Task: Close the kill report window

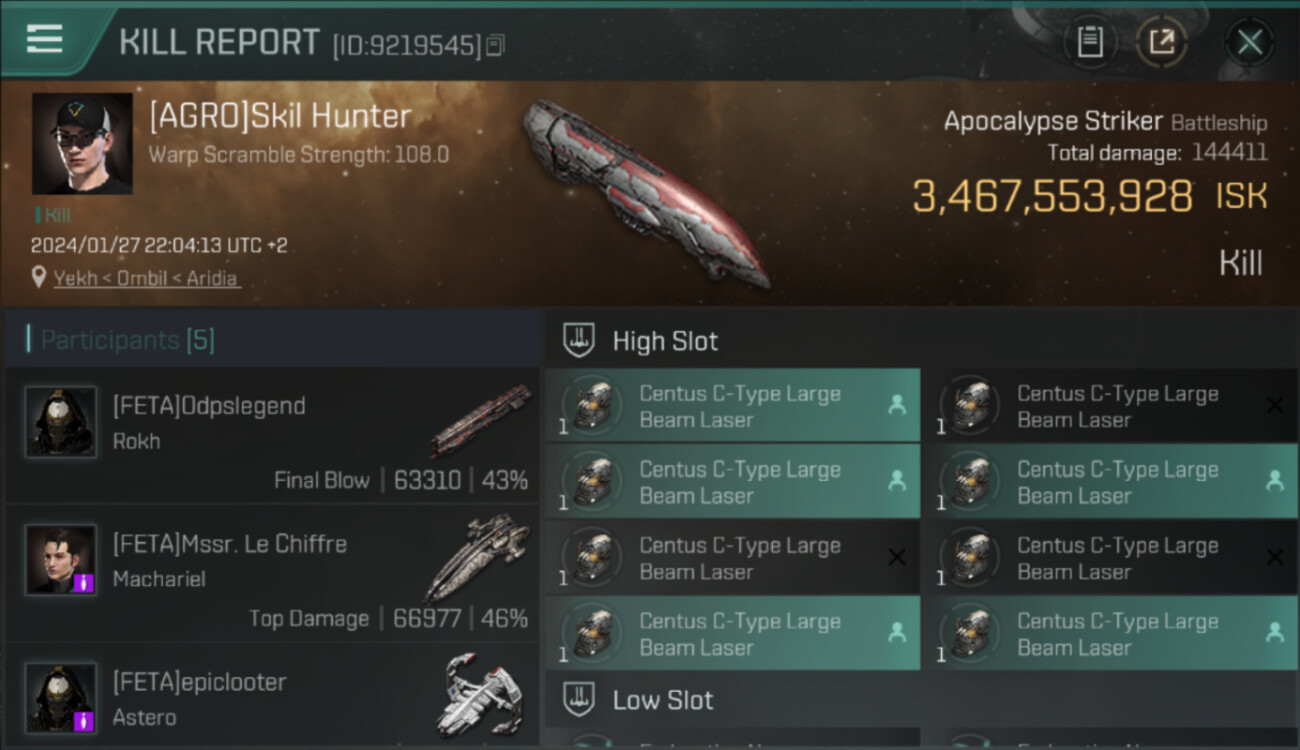Action: click(x=1249, y=42)
